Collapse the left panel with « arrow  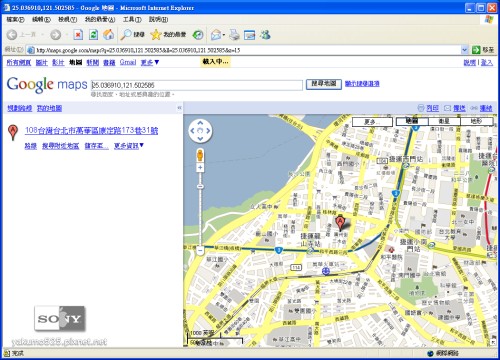point(179,108)
